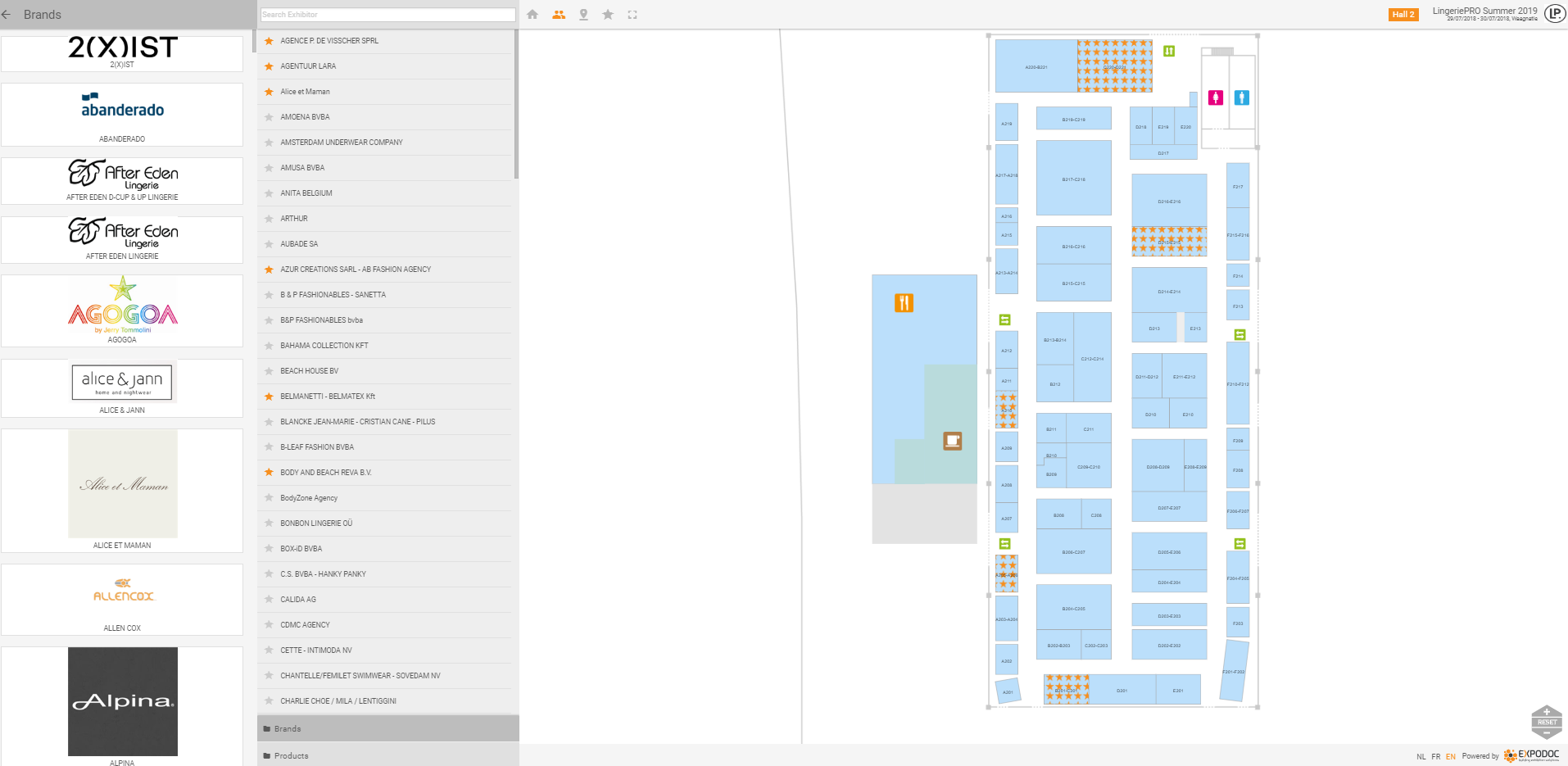Screen dimensions: 1568x766
Task: Toggle favorite star for Alice et Maman
Action: (269, 92)
